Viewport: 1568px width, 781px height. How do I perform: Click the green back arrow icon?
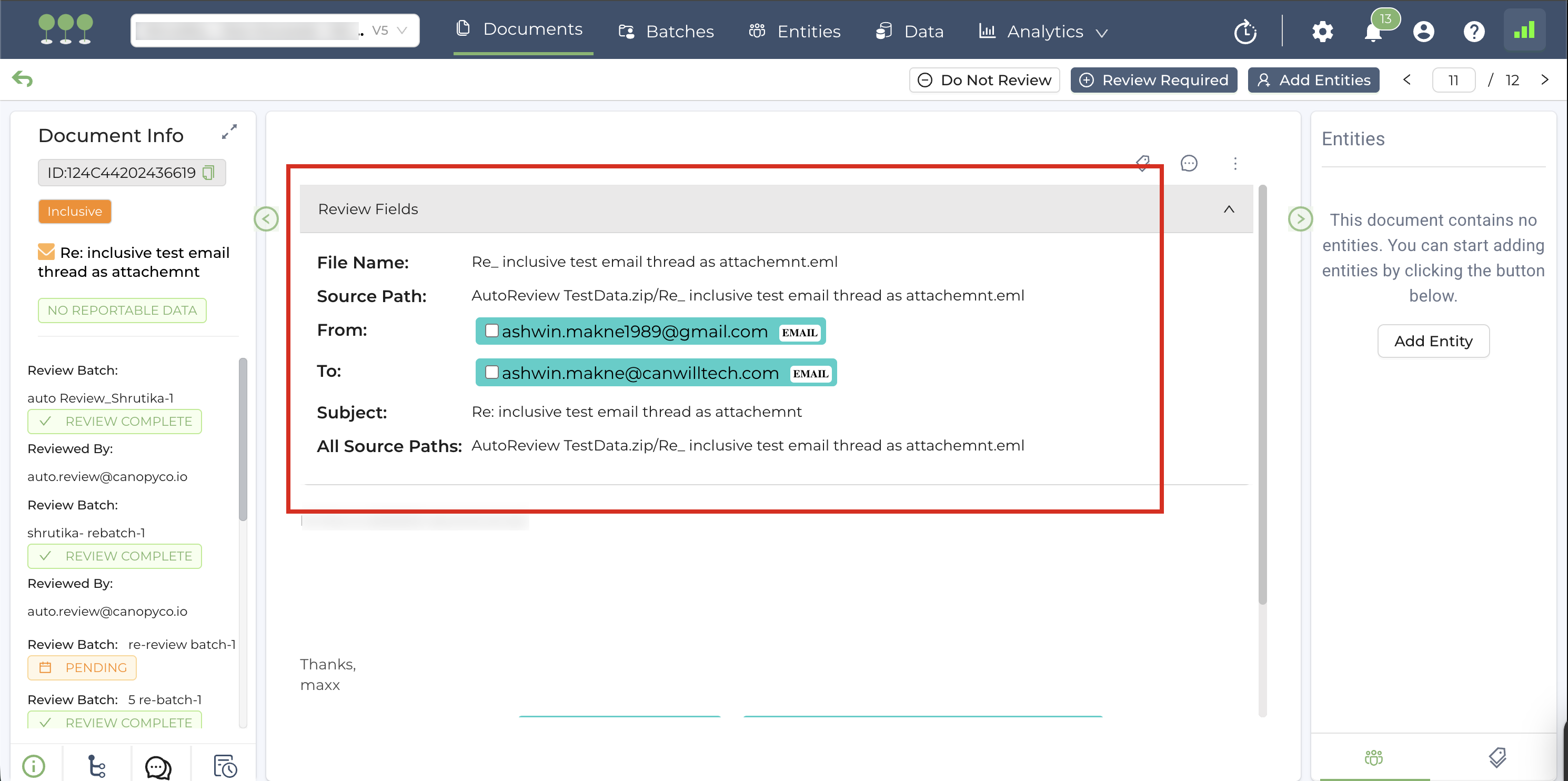point(23,79)
